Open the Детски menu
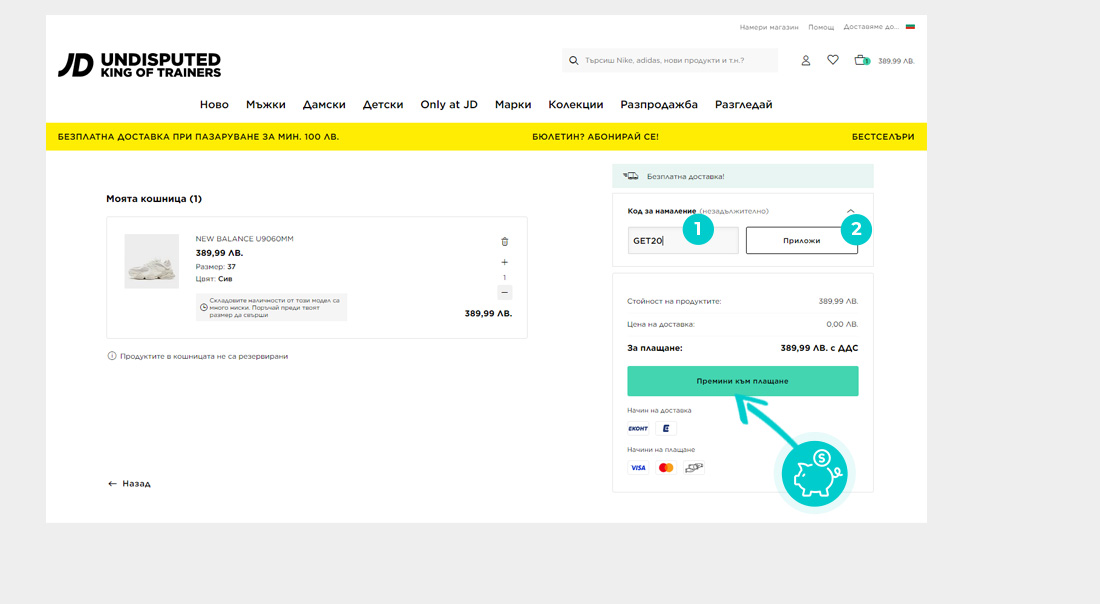This screenshot has height=604, width=1100. (383, 105)
